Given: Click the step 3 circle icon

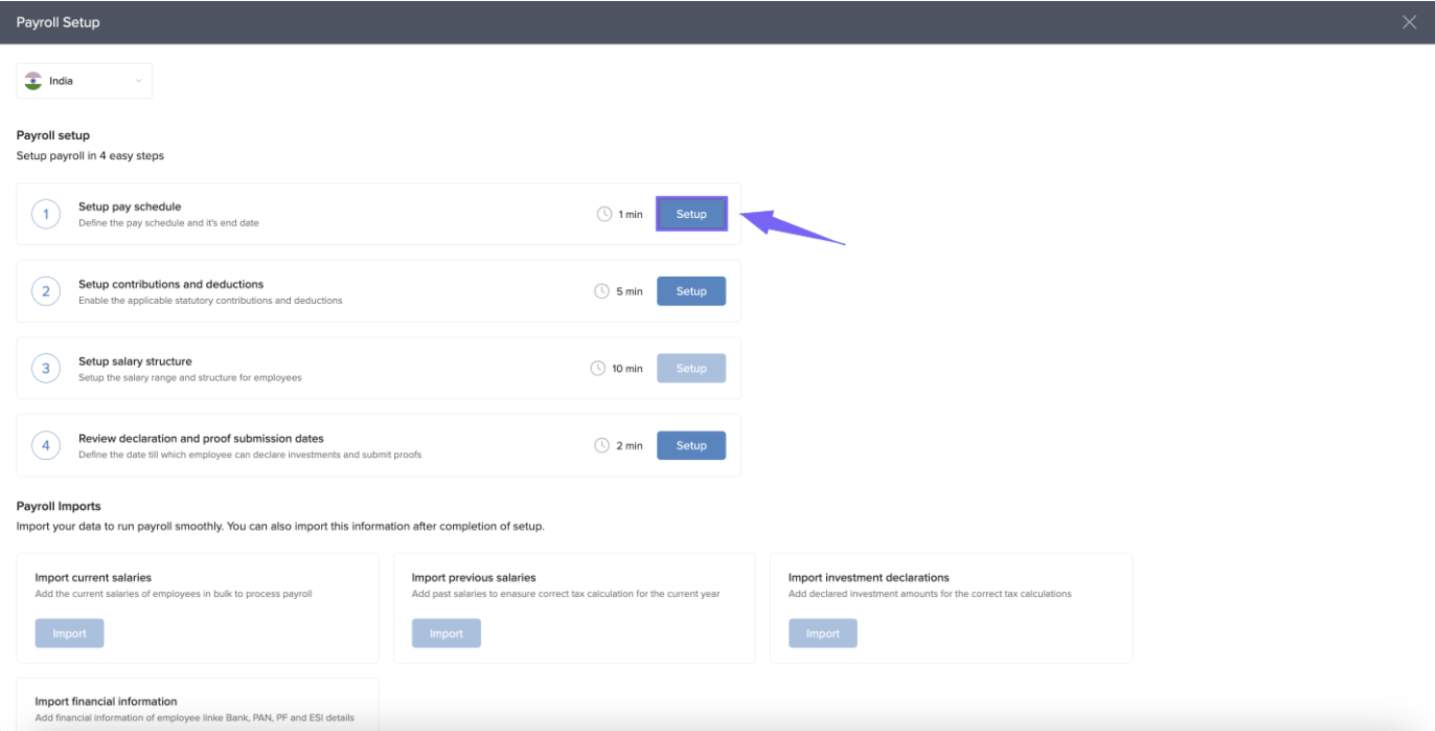Looking at the screenshot, I should (46, 368).
